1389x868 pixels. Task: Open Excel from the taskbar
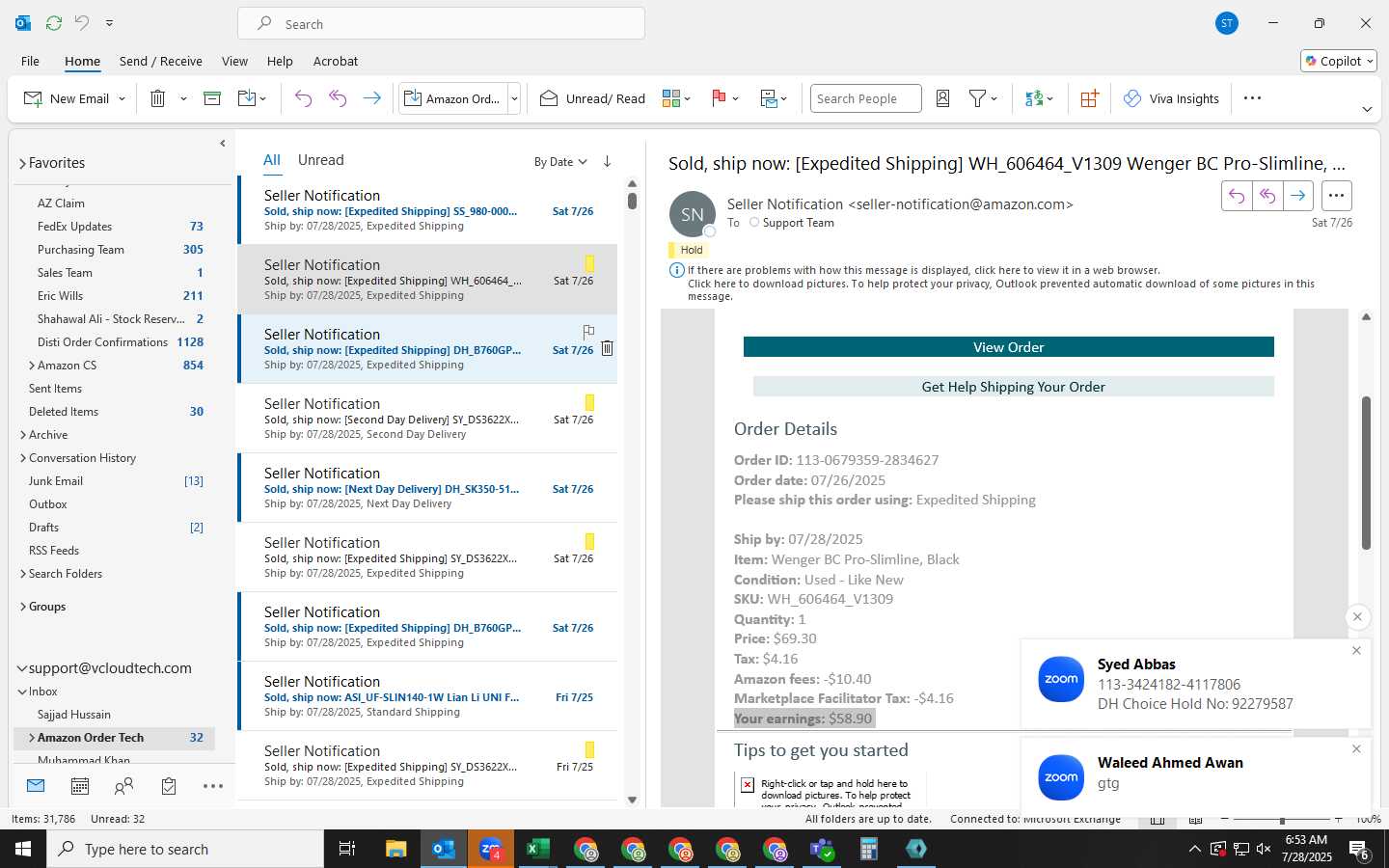537,849
